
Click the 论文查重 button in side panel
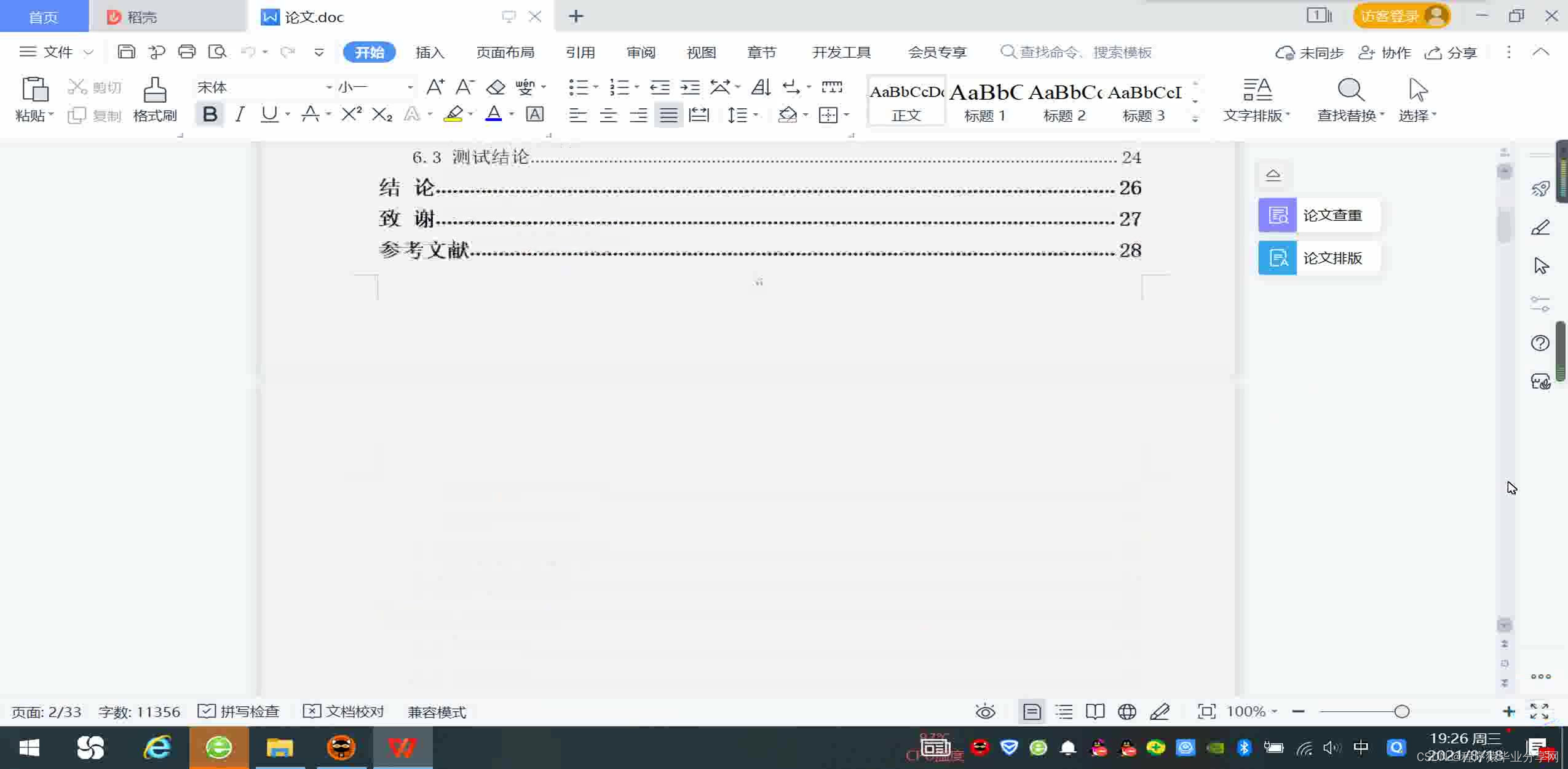pos(1319,215)
